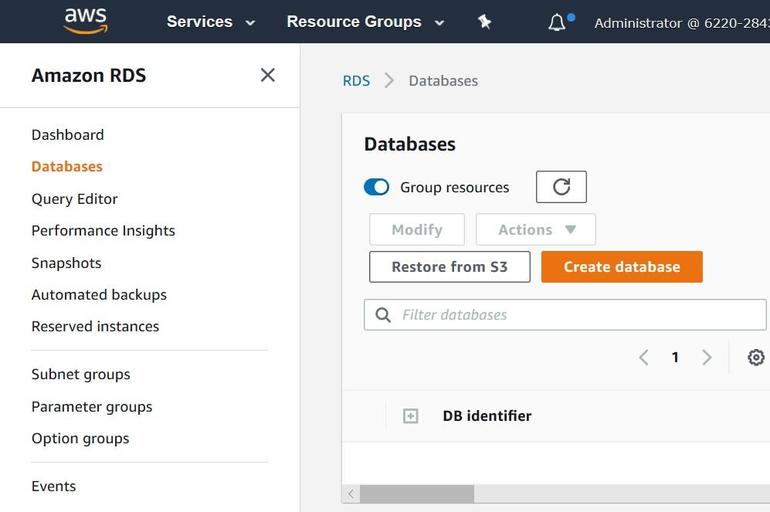Image resolution: width=770 pixels, height=512 pixels.
Task: Open Option groups page
Action: [81, 438]
